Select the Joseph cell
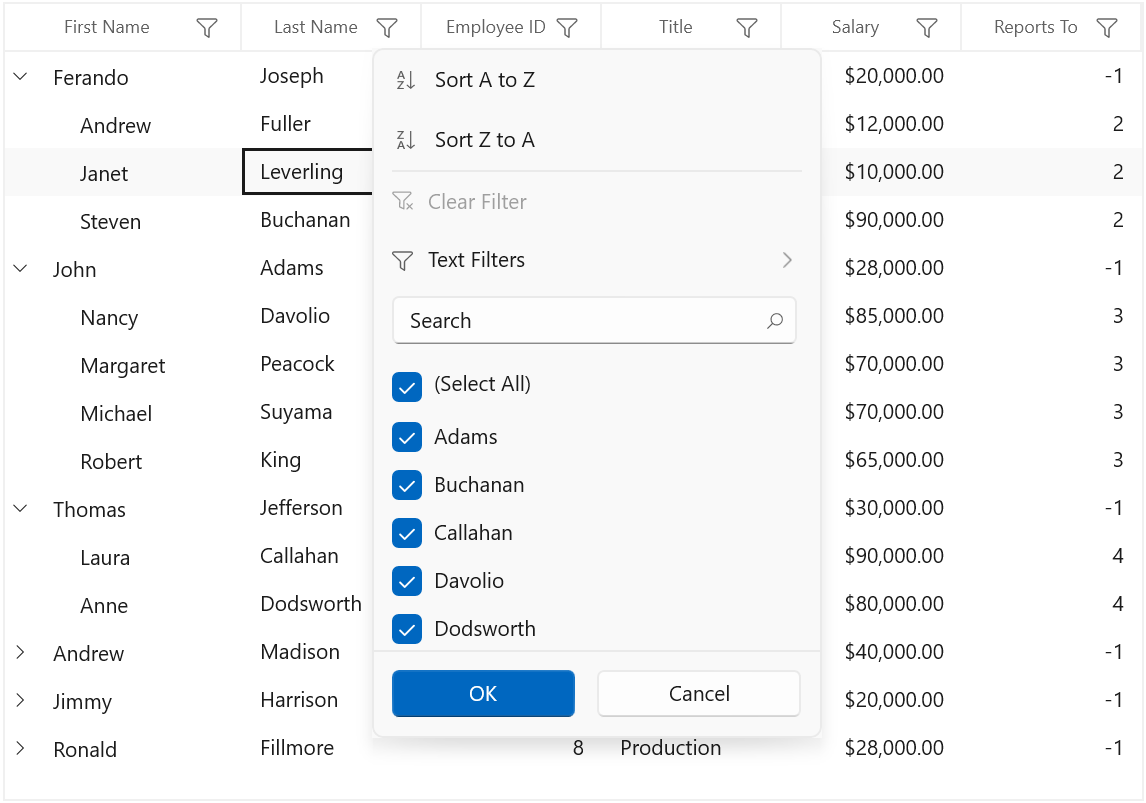1146x803 pixels. click(x=292, y=76)
